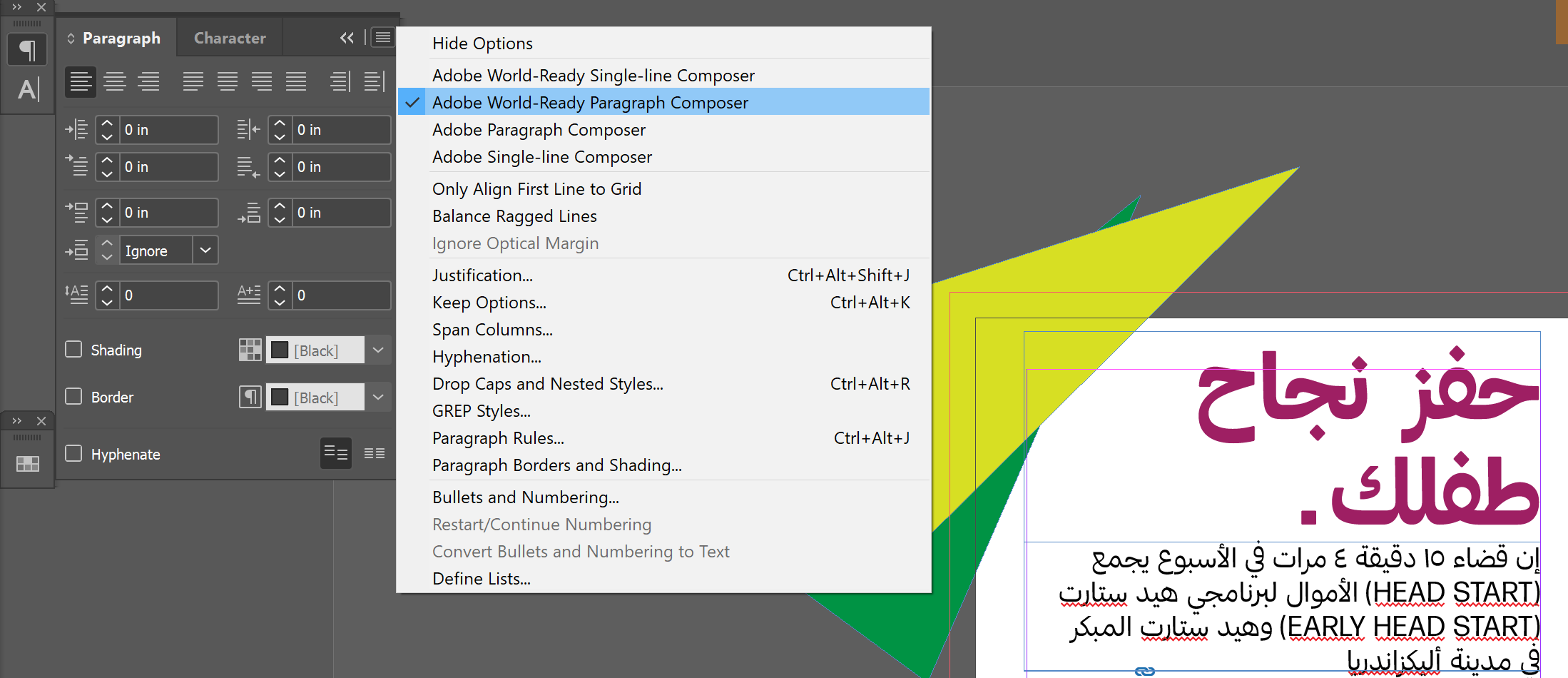This screenshot has height=678, width=1568.
Task: Click Hide Options at the top of the menu
Action: pyautogui.click(x=482, y=43)
